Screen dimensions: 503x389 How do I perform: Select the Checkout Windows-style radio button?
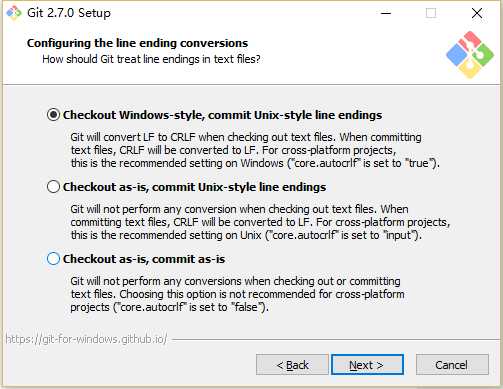click(x=53, y=115)
